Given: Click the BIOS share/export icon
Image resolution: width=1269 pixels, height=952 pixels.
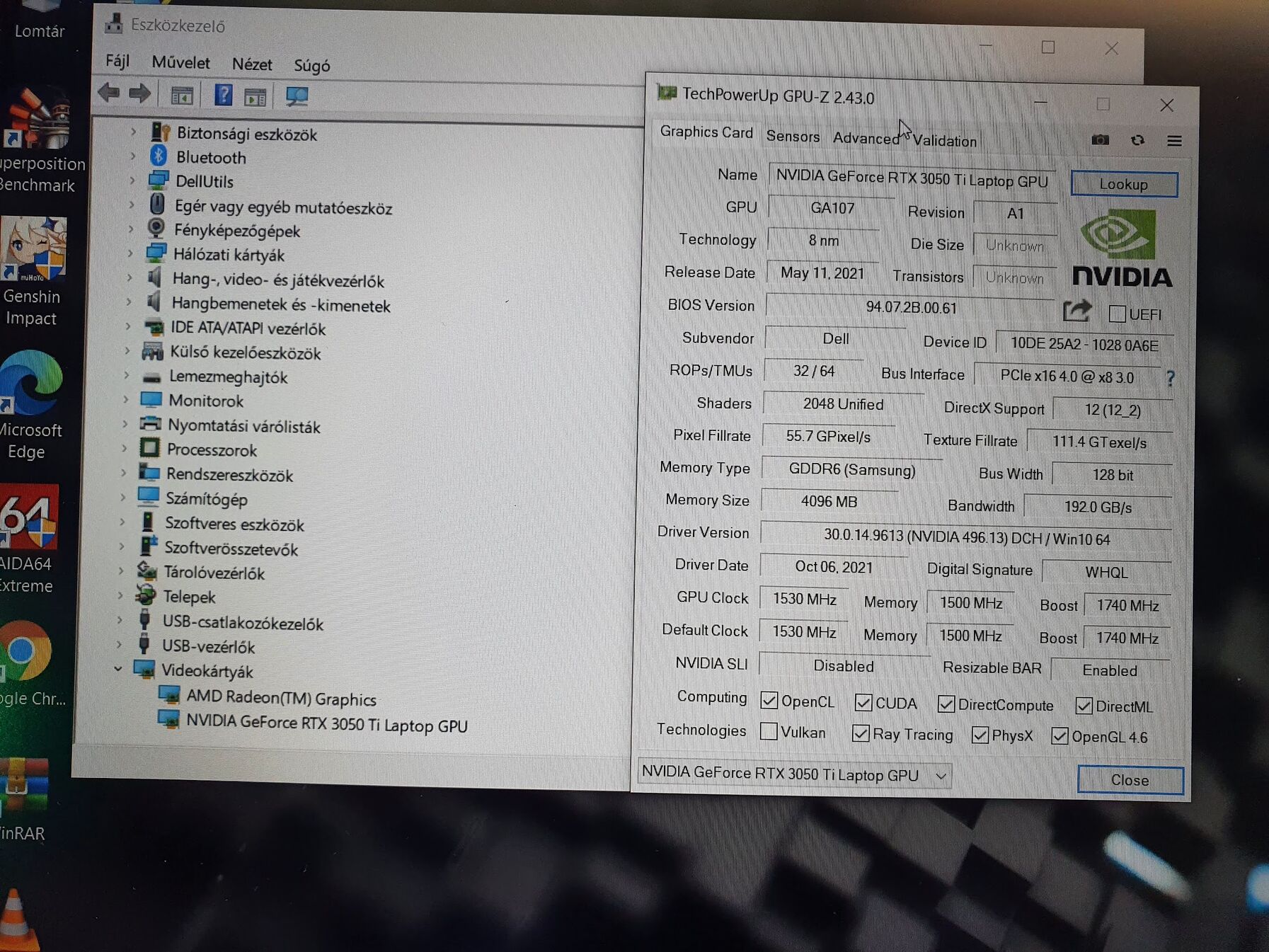Looking at the screenshot, I should [x=1077, y=311].
